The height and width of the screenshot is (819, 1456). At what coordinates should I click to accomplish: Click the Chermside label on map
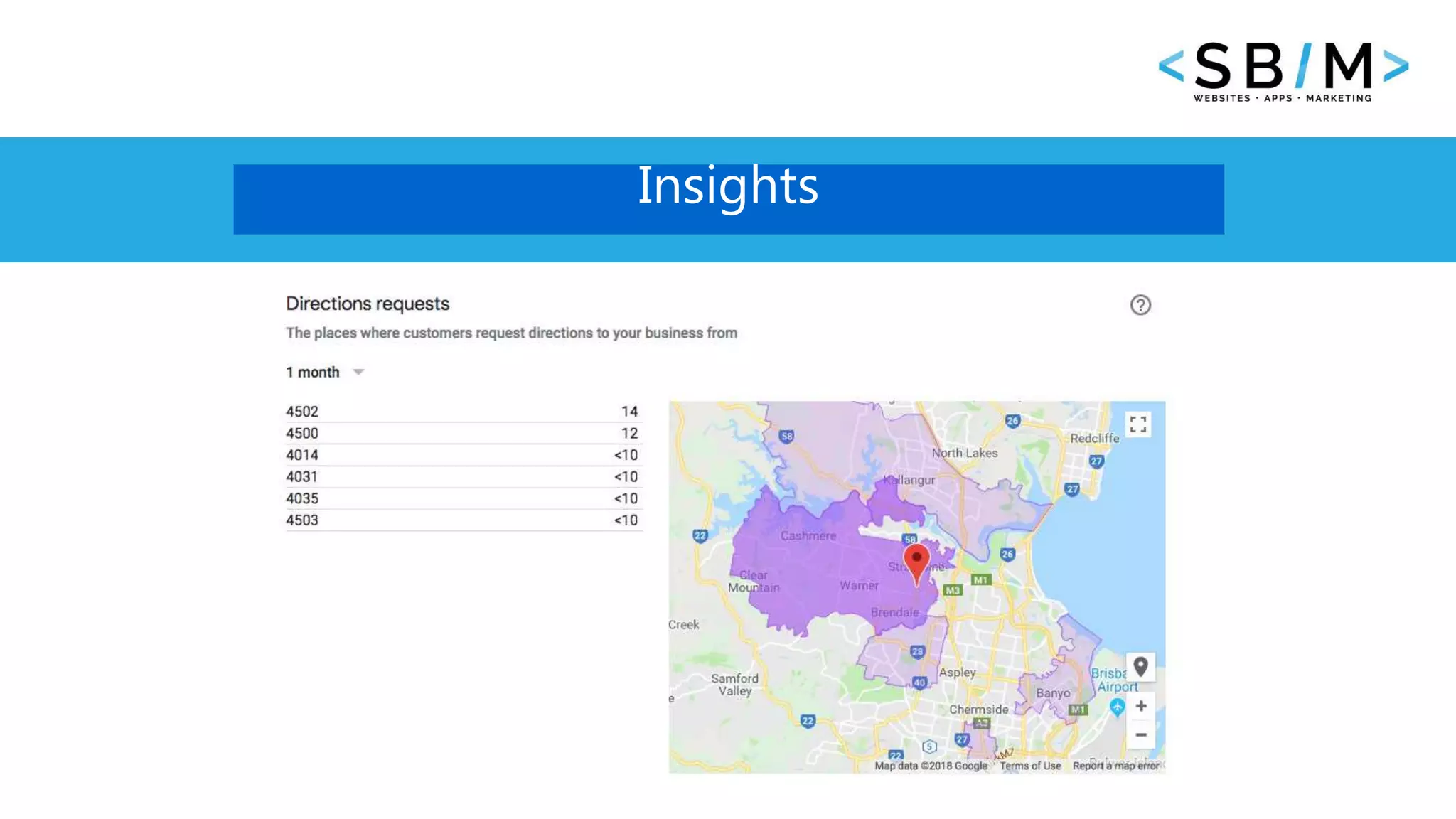(x=978, y=710)
